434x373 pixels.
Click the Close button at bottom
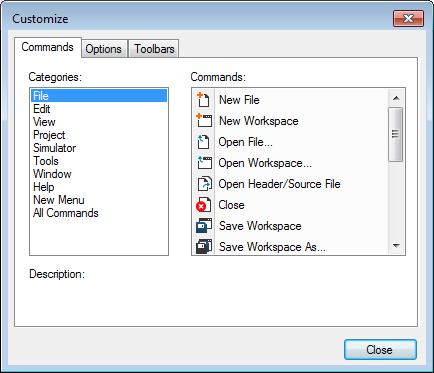380,350
